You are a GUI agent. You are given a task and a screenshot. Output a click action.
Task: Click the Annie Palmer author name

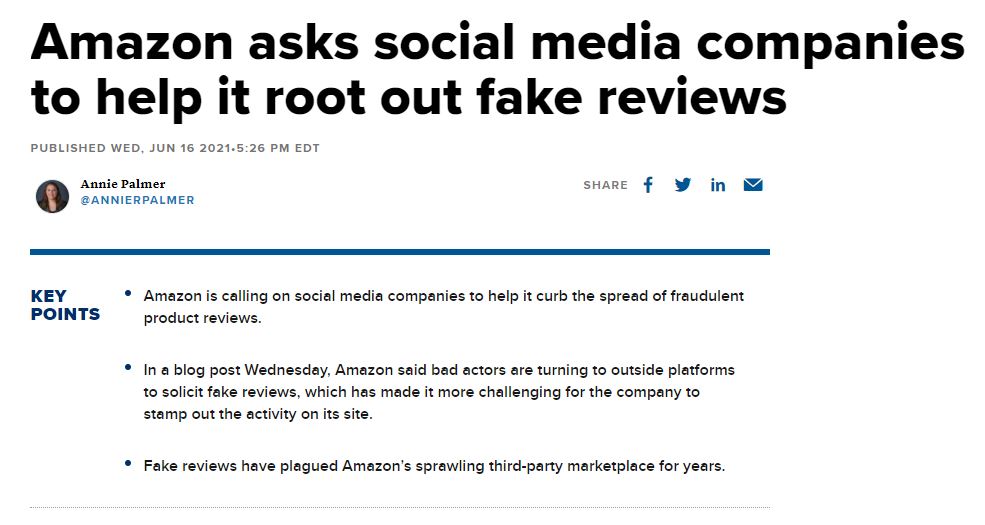click(x=122, y=184)
